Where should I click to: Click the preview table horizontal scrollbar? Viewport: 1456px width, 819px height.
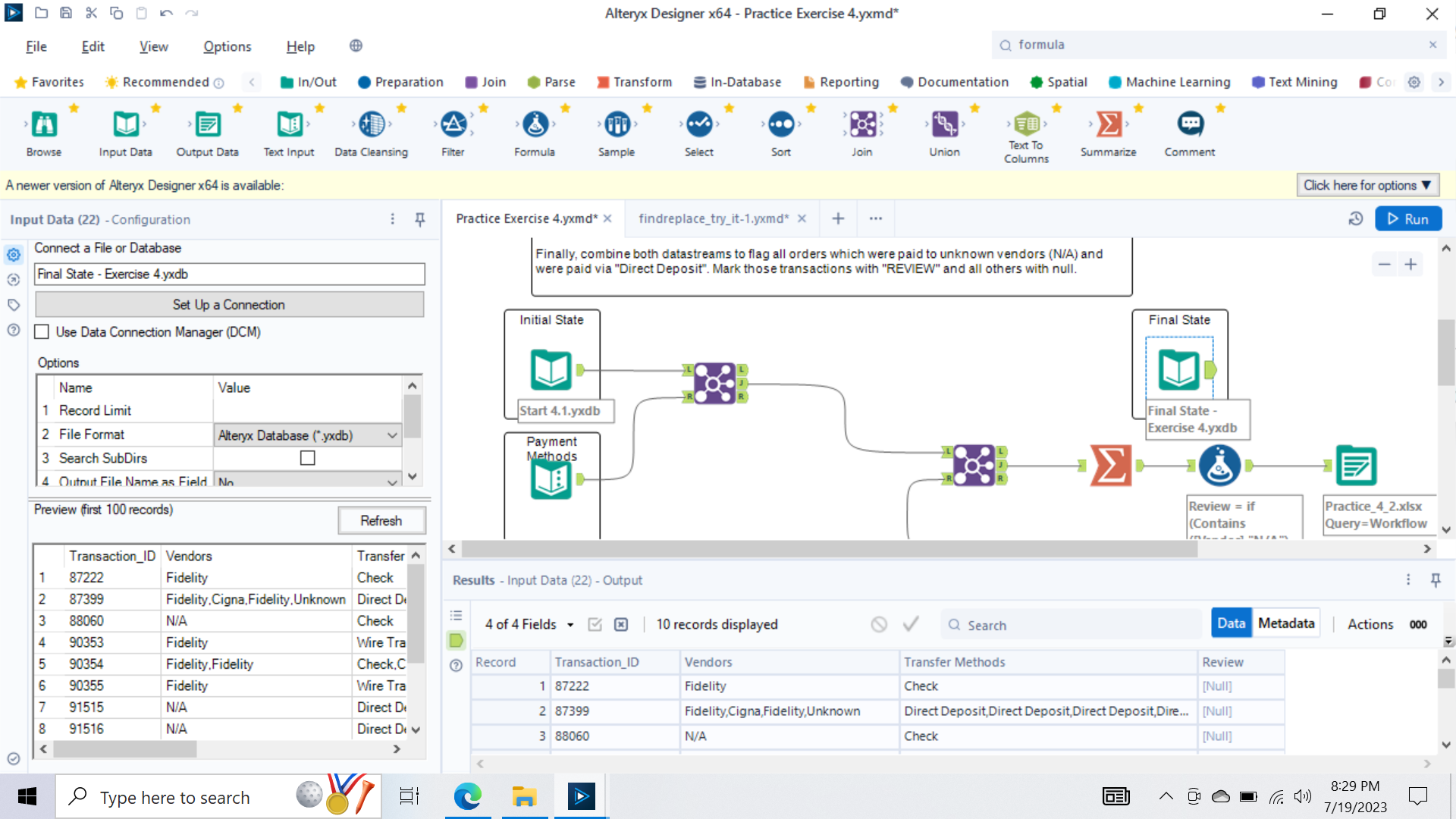point(125,748)
